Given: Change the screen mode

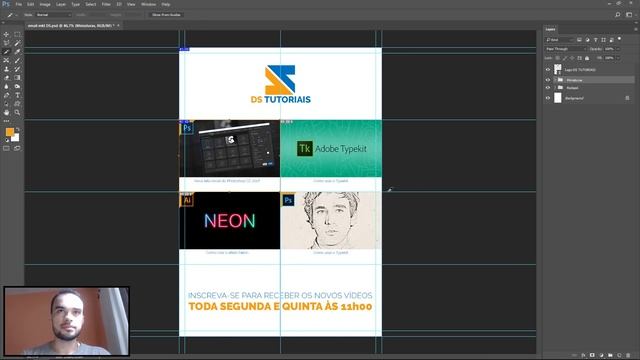Looking at the screenshot, I should pyautogui.click(x=17, y=148).
